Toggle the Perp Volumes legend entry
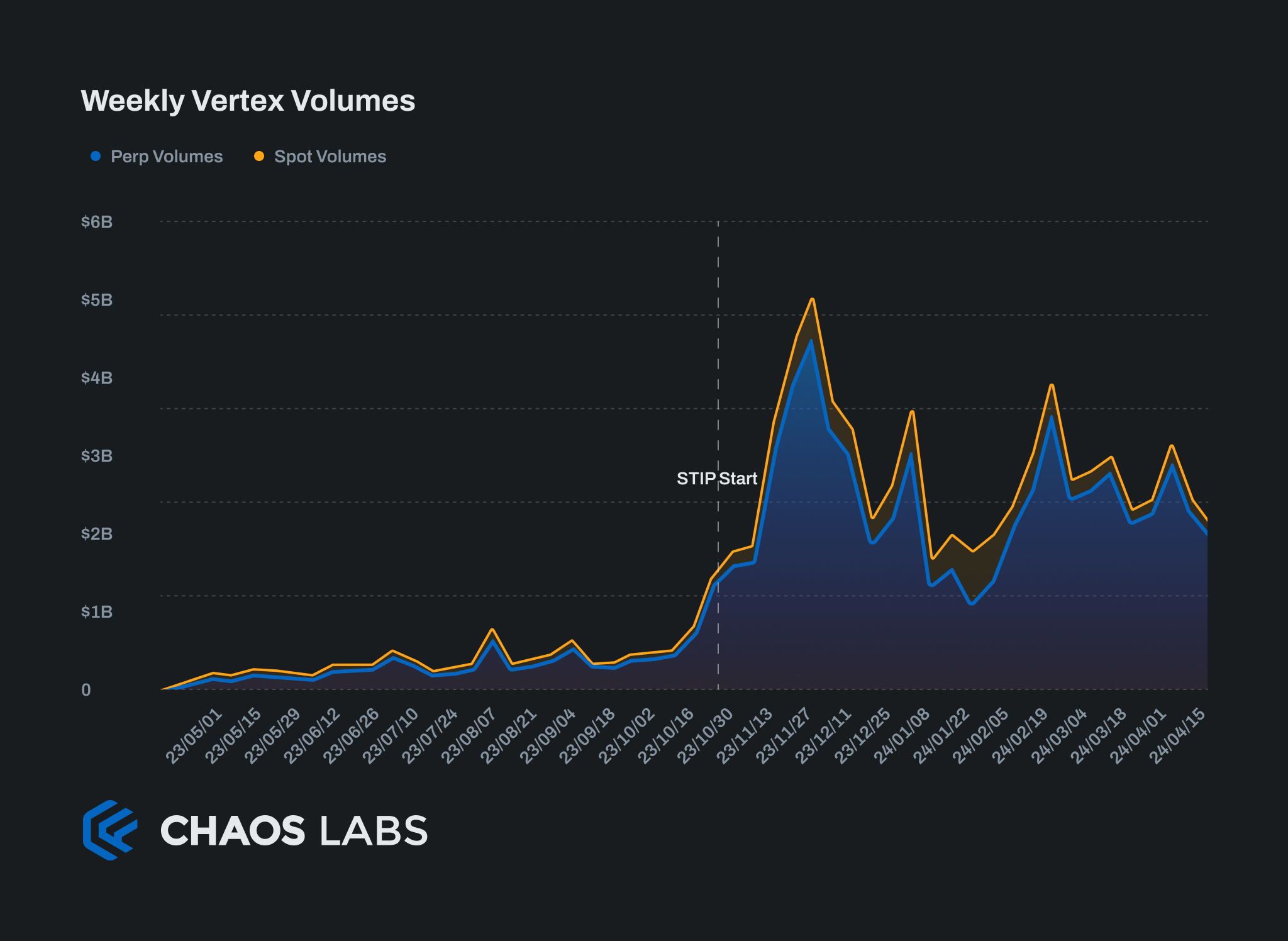The width and height of the screenshot is (1288, 941). pyautogui.click(x=157, y=157)
